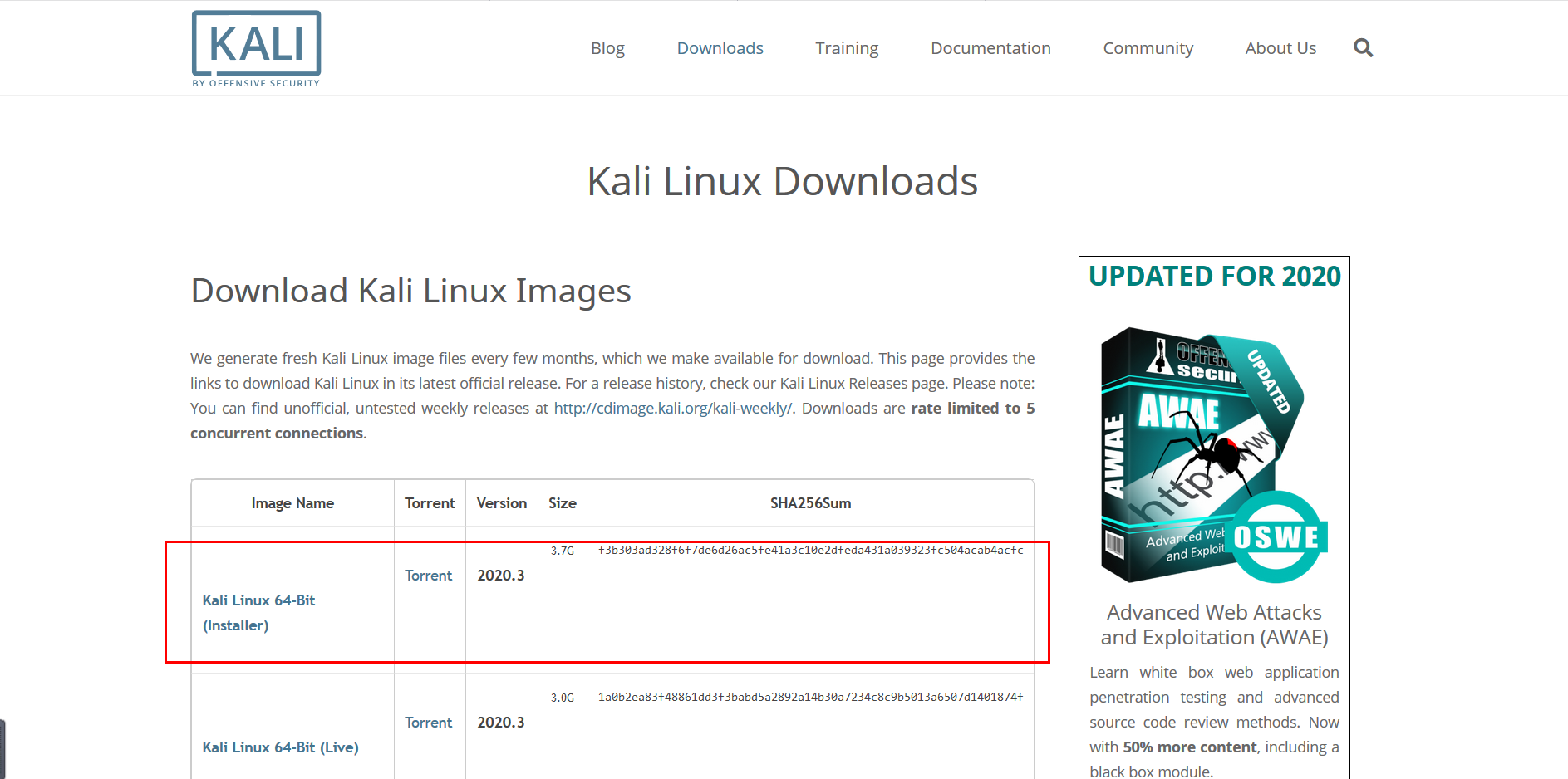Select the Live SHA256Sum starting 1a0b2ea8

(x=810, y=697)
